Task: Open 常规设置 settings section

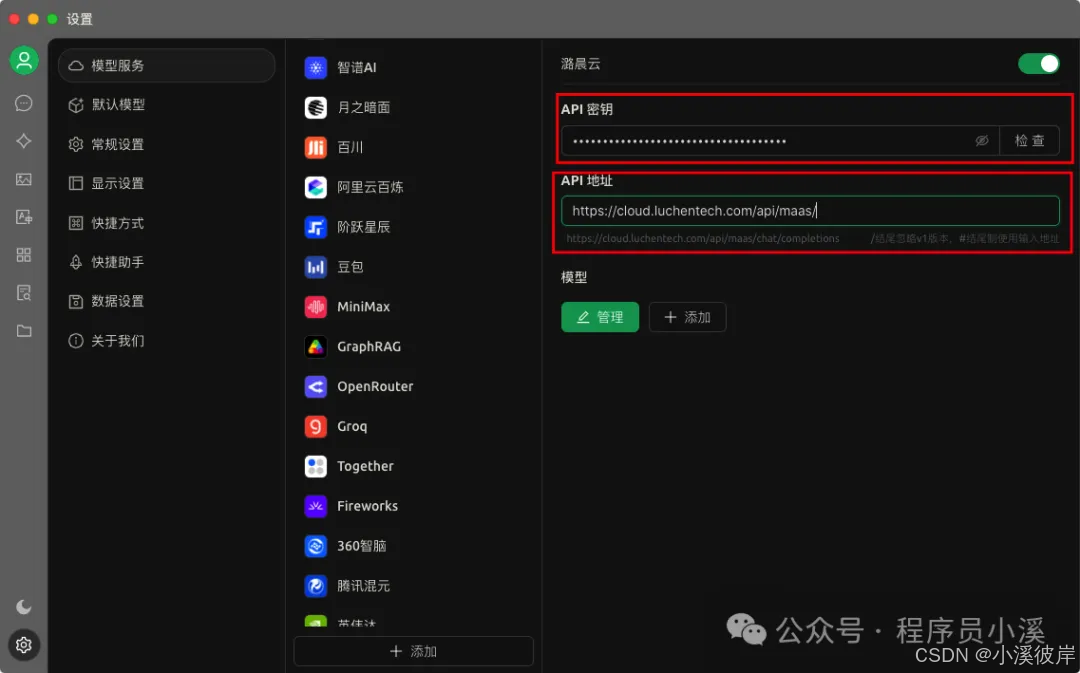Action: point(167,144)
